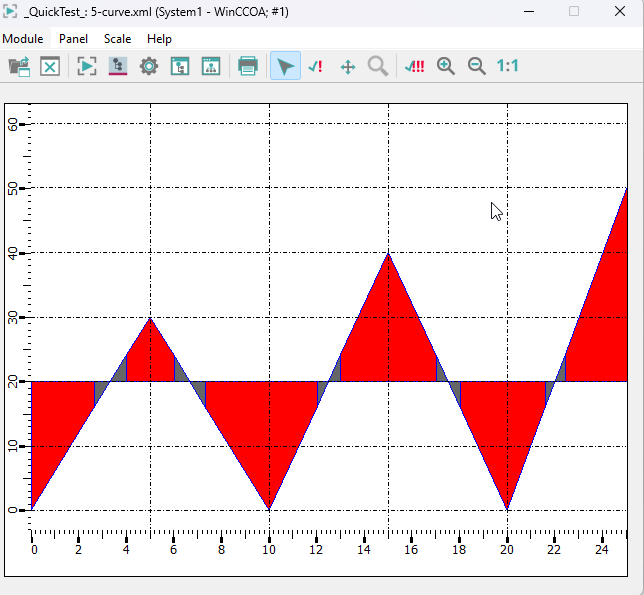Click the close panel X icon
This screenshot has width=644, height=595.
(50, 67)
